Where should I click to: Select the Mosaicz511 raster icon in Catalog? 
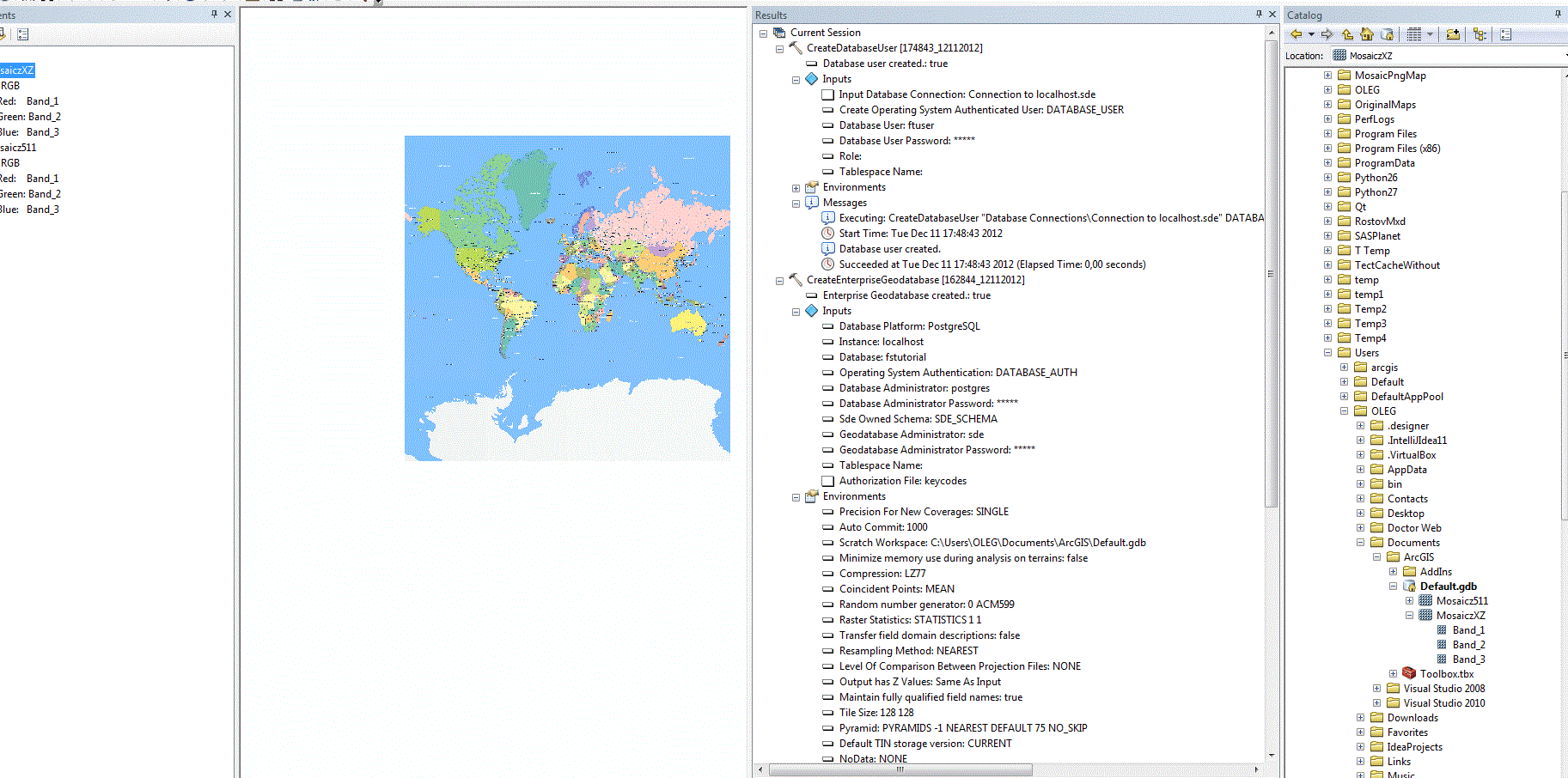coord(1425,601)
